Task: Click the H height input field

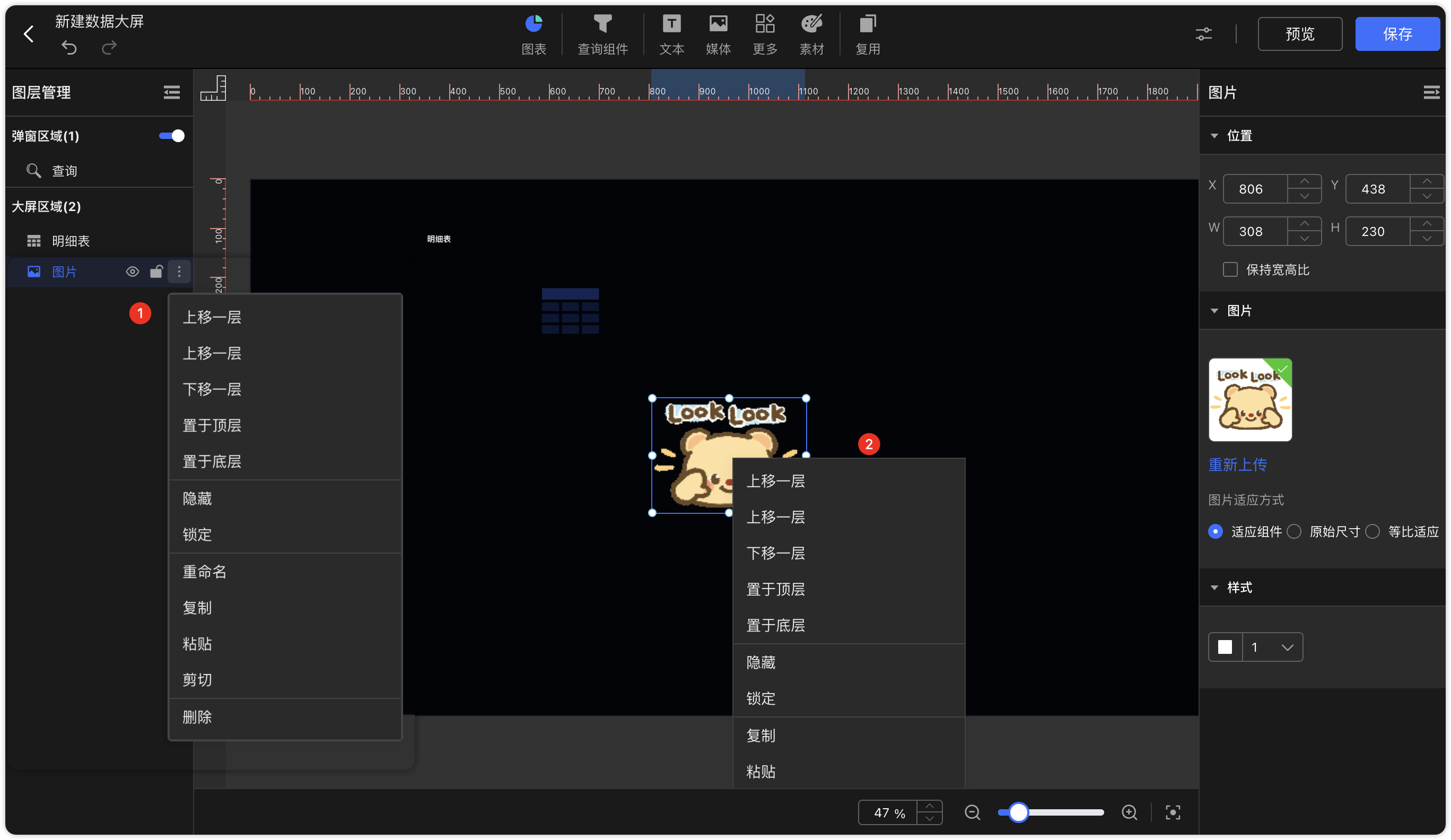Action: point(1377,231)
